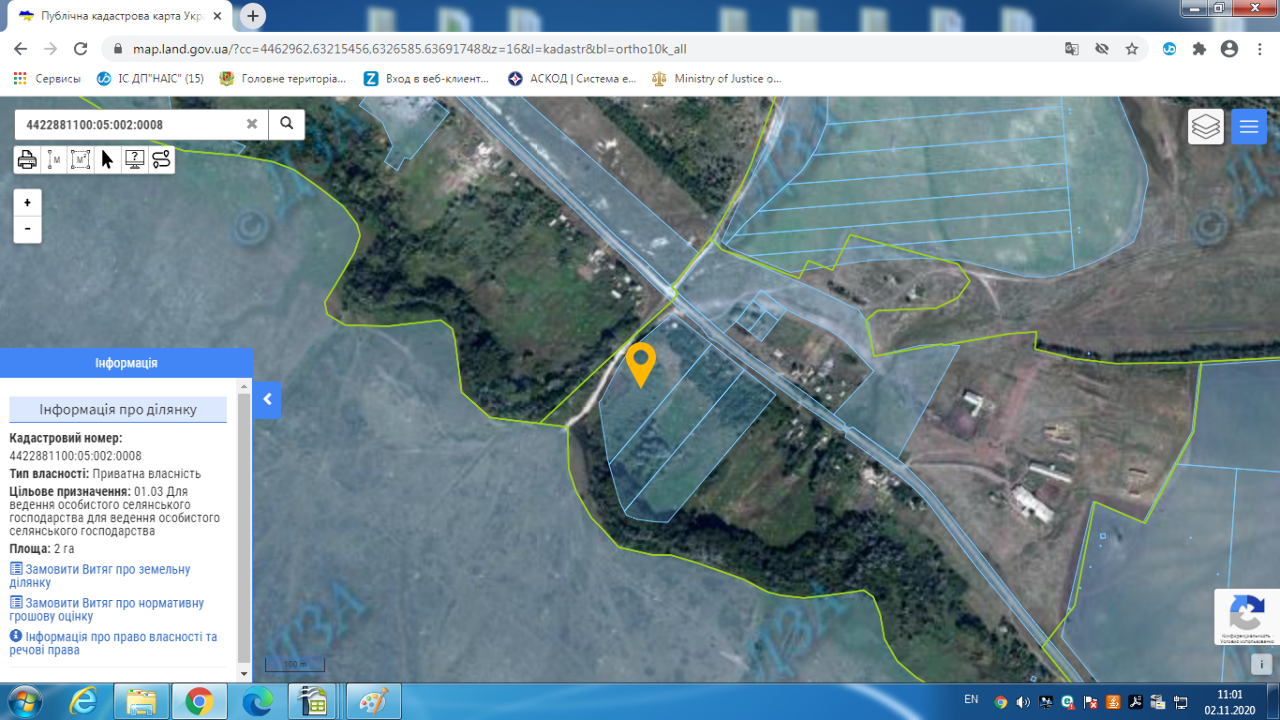The height and width of the screenshot is (720, 1280).
Task: Open the Інформація panel tab header
Action: coord(126,363)
